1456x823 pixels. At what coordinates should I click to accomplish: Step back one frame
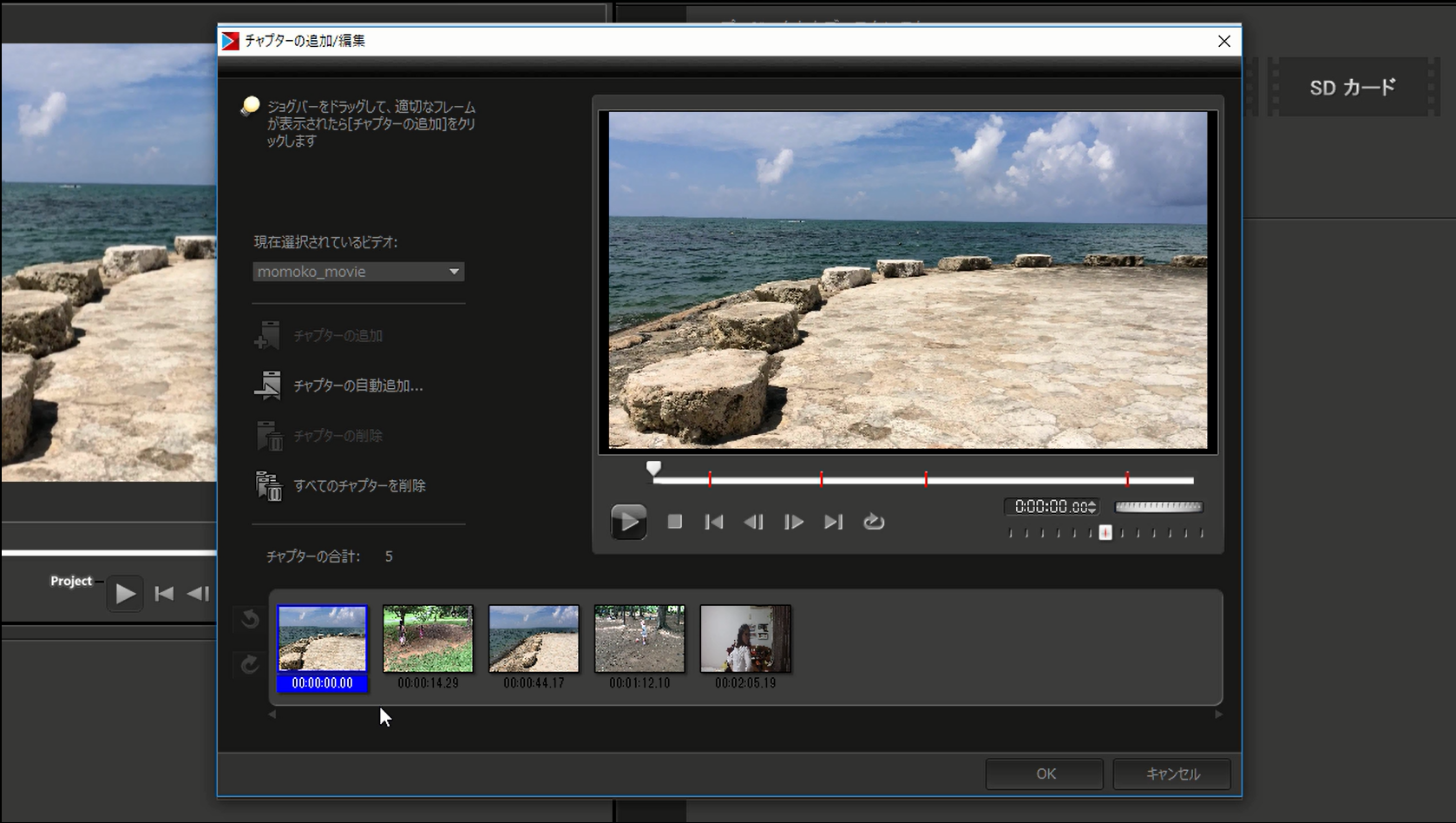click(753, 522)
